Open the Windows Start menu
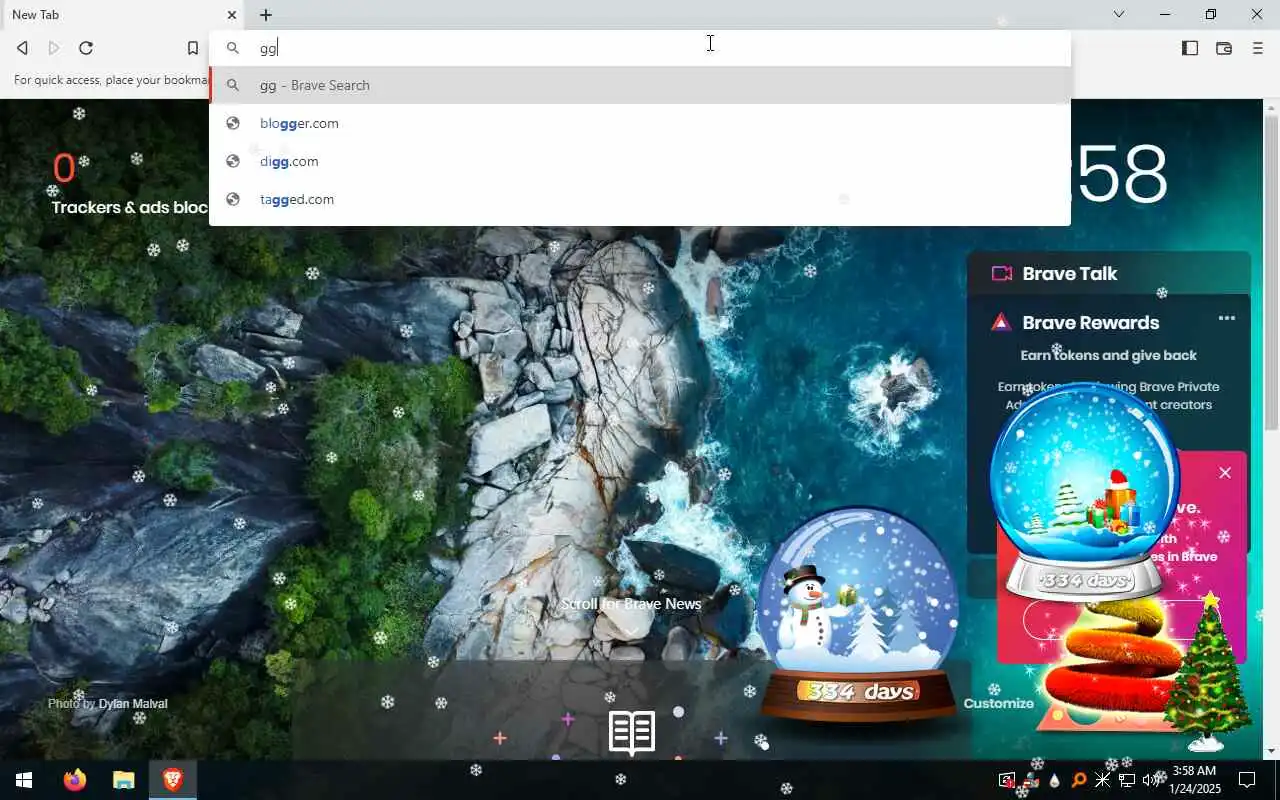This screenshot has height=800, width=1280. (x=24, y=780)
